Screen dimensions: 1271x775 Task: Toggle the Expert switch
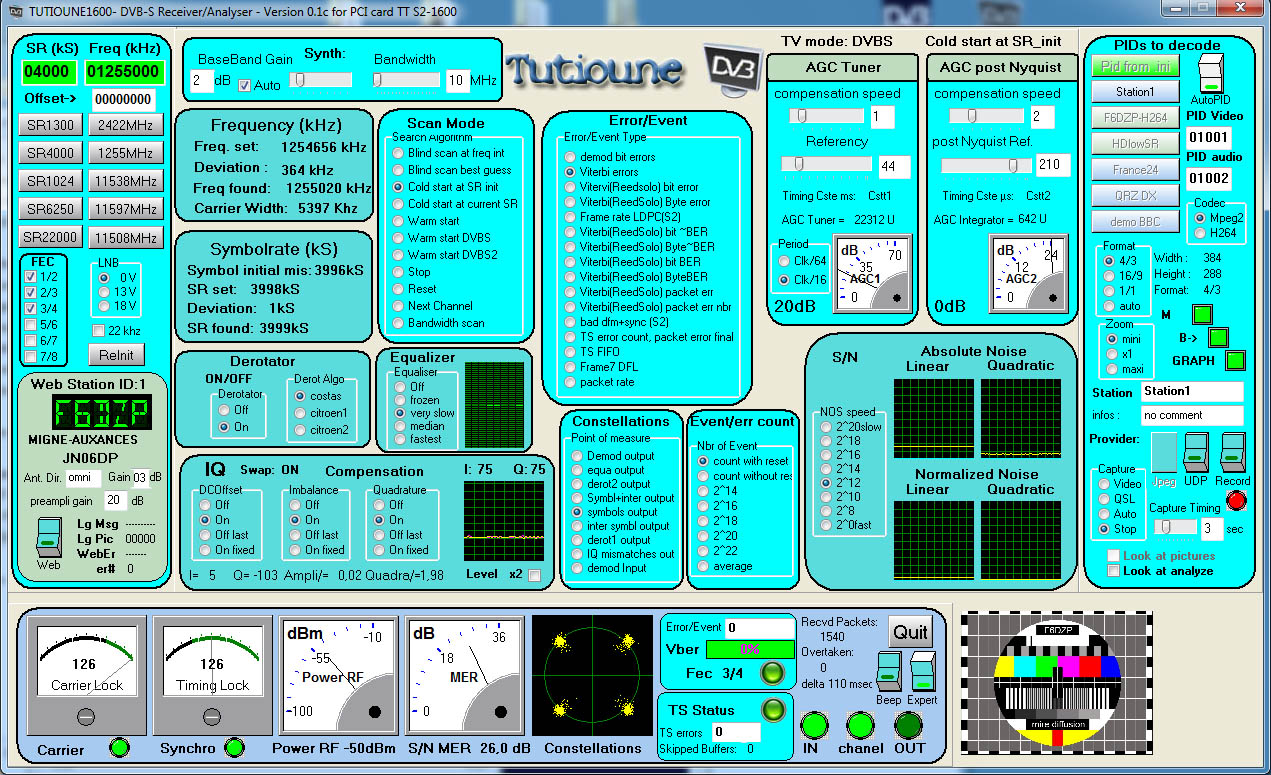coord(922,670)
